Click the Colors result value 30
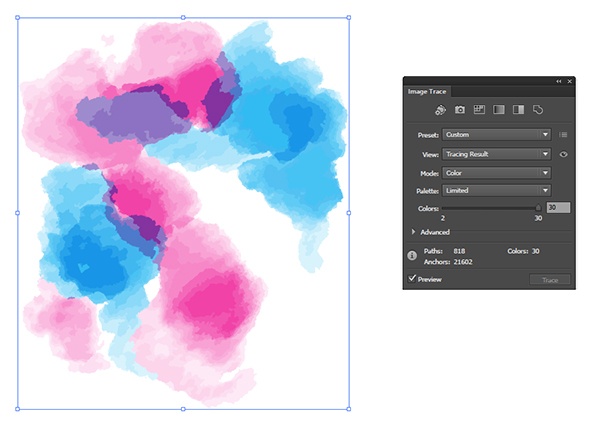This screenshot has width=600, height=434. [x=536, y=251]
